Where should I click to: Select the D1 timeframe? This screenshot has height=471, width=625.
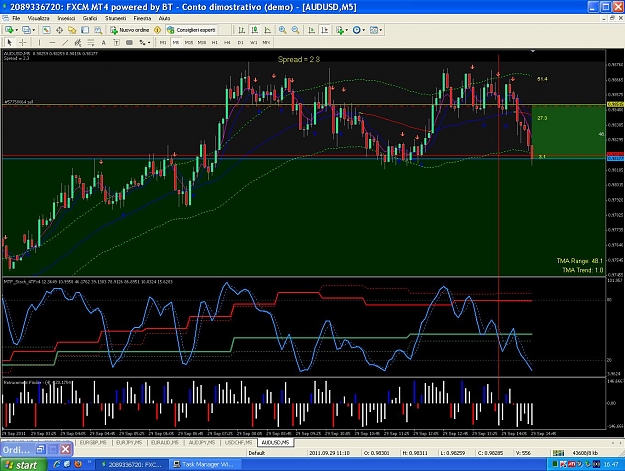pos(240,42)
